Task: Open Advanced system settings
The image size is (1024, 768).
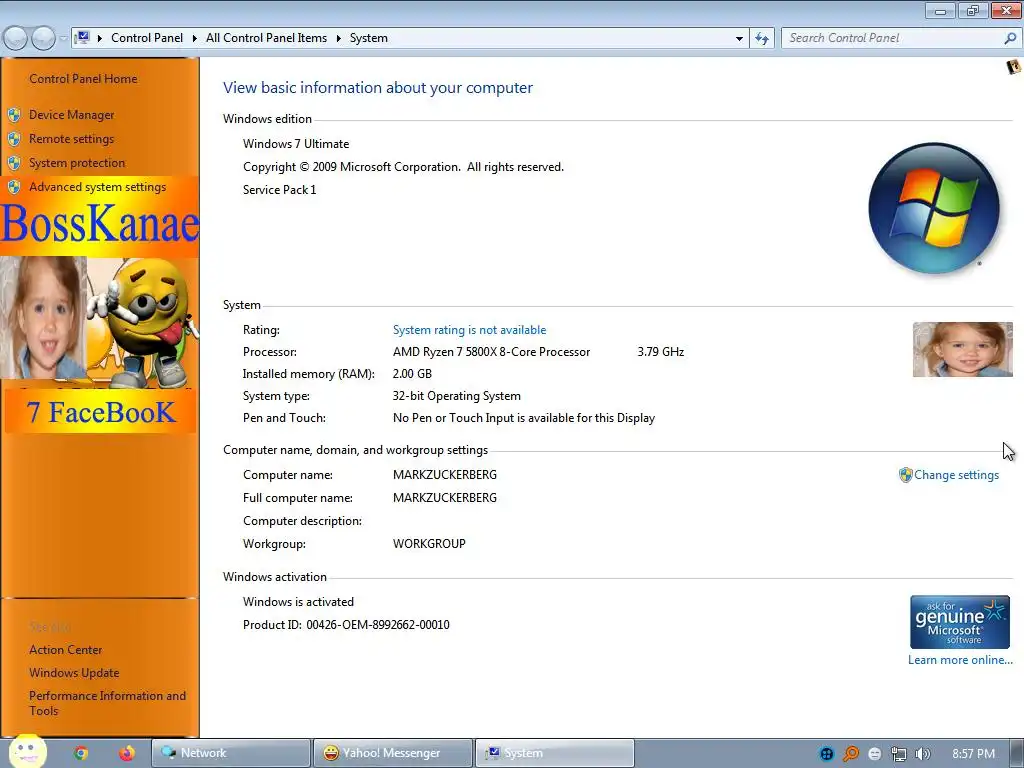Action: pyautogui.click(x=97, y=187)
